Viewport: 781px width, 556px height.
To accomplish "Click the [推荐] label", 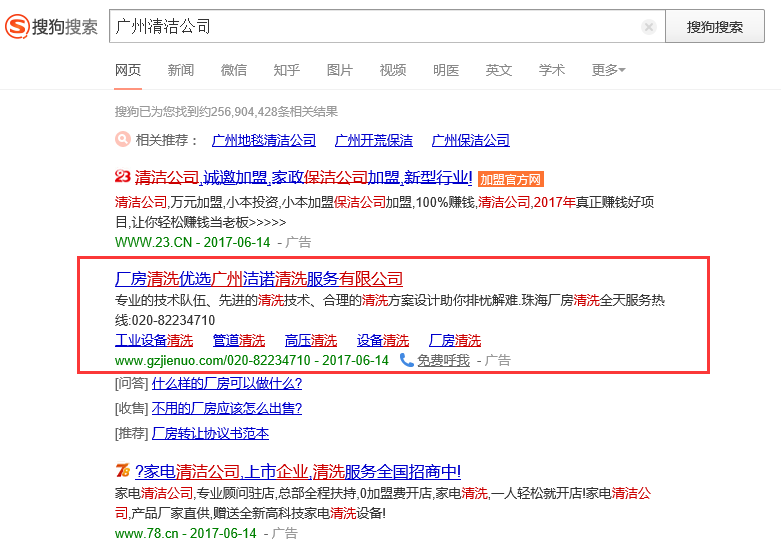I will click(131, 433).
